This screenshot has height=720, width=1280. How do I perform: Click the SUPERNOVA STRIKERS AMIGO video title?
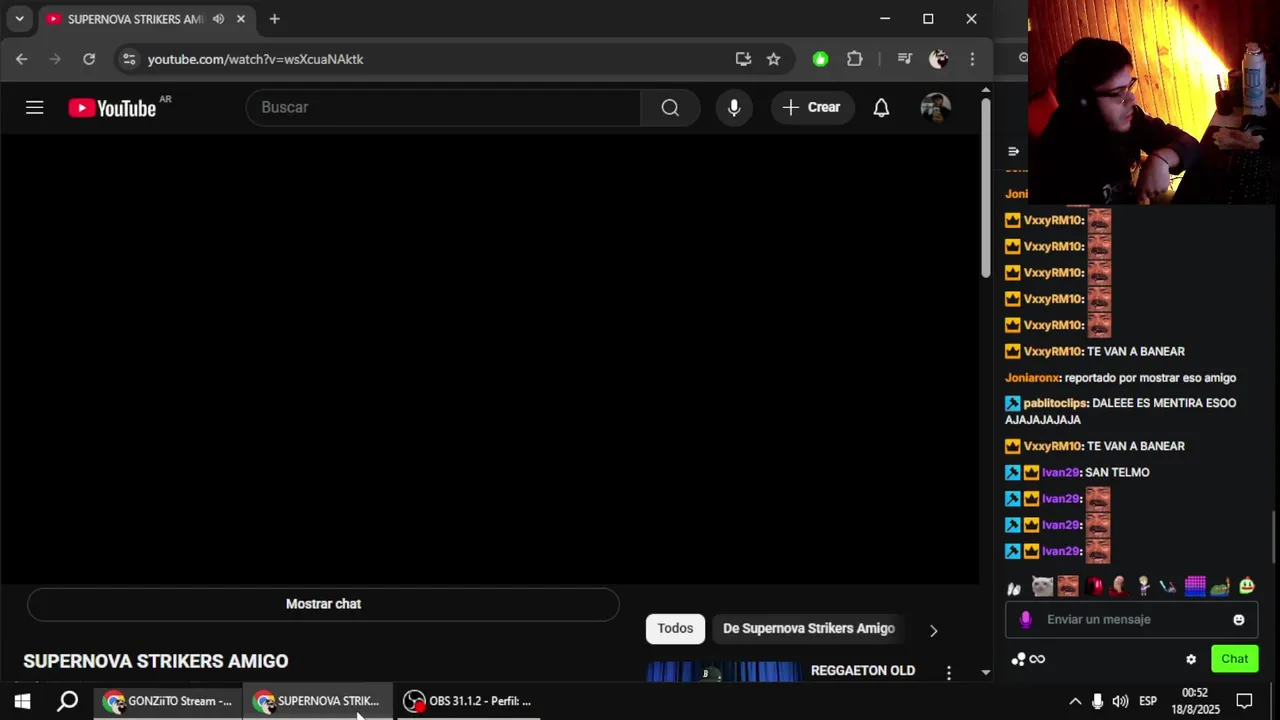pos(156,661)
